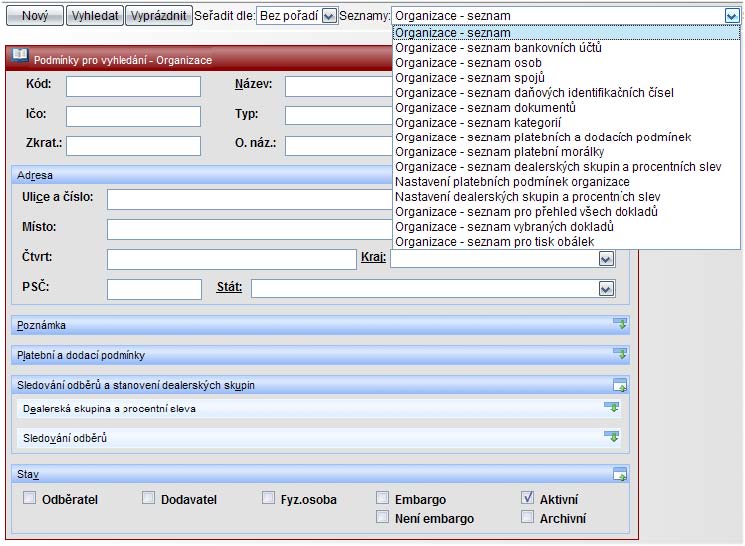Expand Dealerská skupina a procentní sleva icon
Screen dimensions: 745x546
[x=611, y=407]
